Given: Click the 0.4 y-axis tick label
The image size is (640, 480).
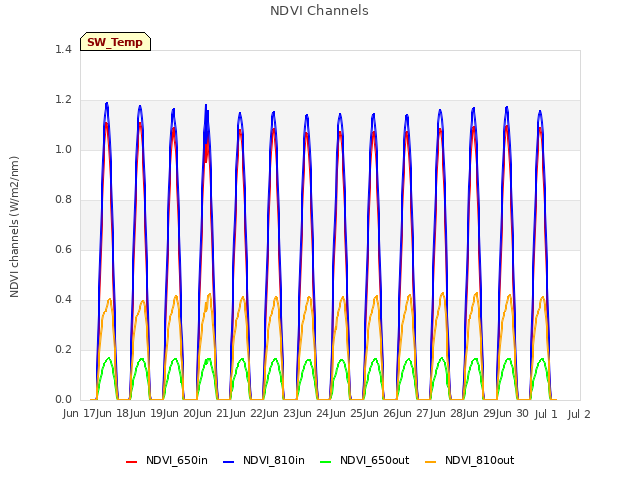Looking at the screenshot, I should (x=63, y=300).
